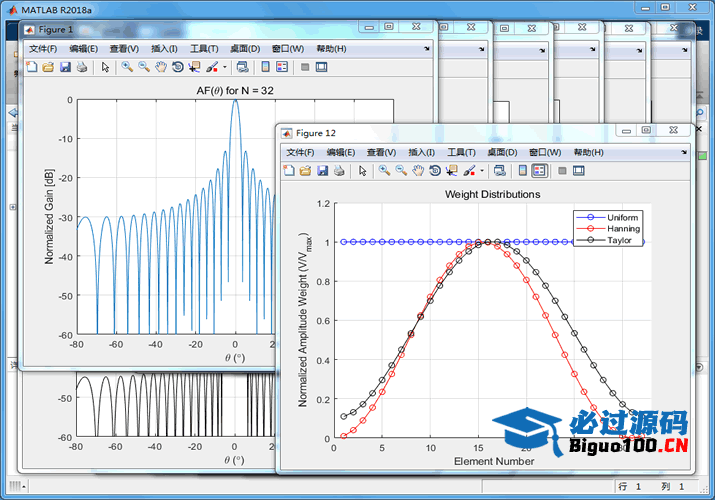Open 文件(F) menu in Figure 1
The height and width of the screenshot is (500, 715).
click(x=45, y=48)
